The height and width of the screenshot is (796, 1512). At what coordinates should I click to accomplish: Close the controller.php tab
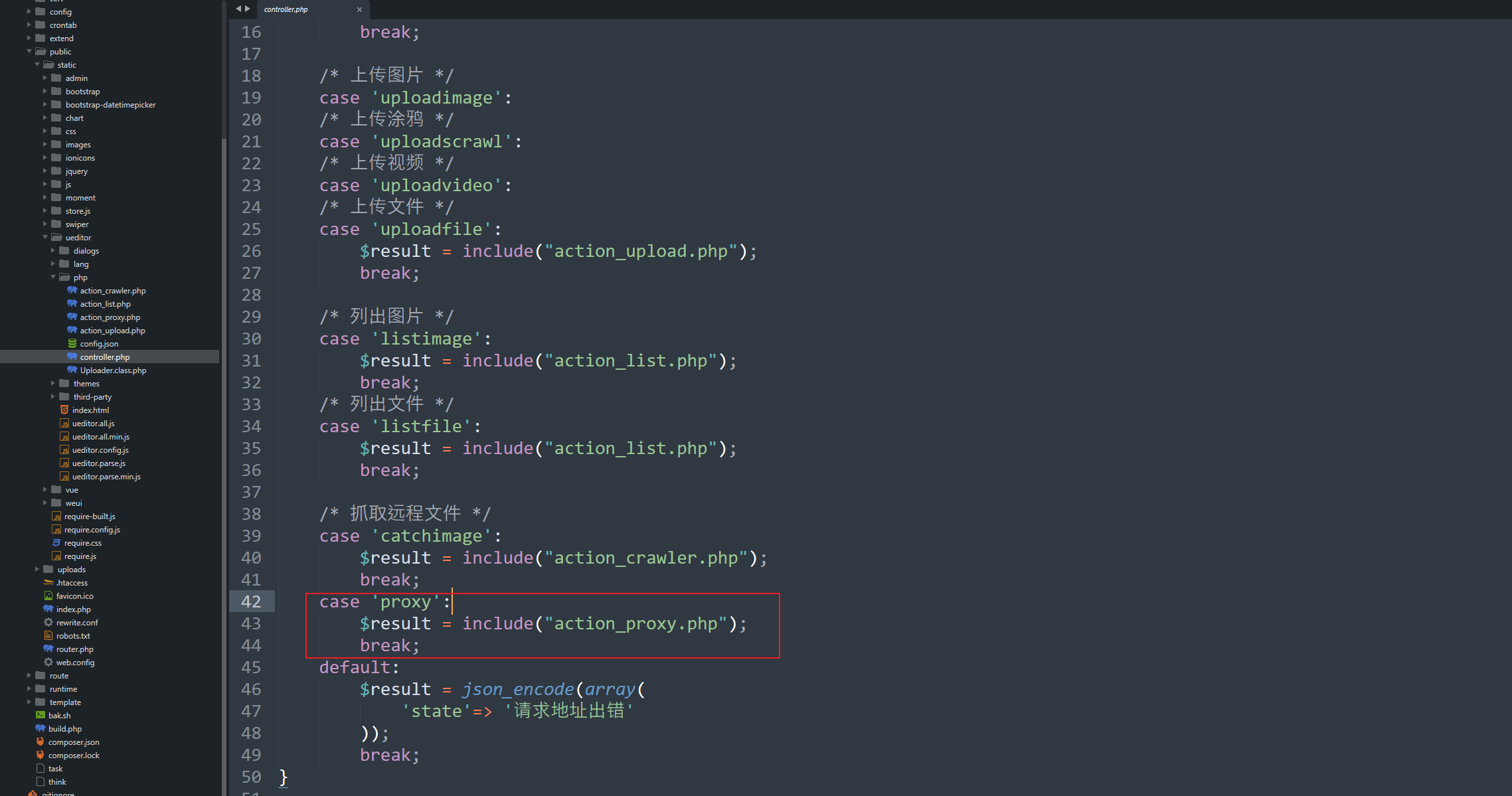(x=359, y=9)
